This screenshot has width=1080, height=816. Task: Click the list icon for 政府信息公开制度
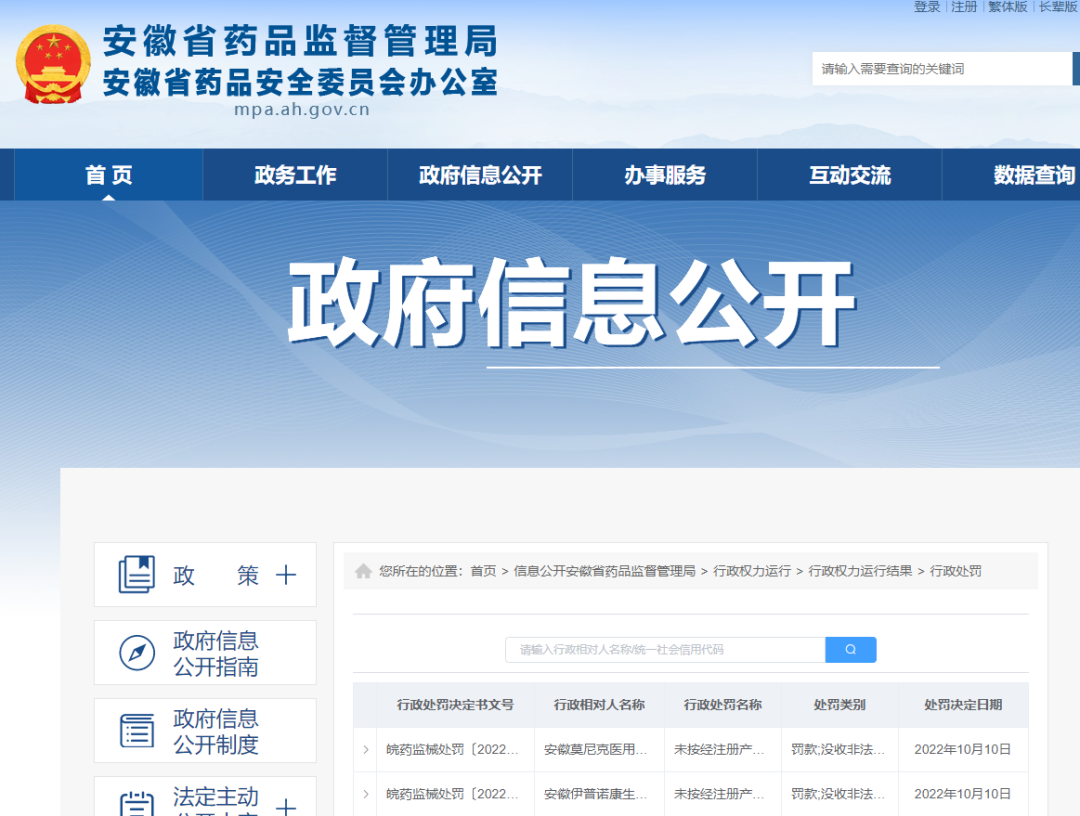pos(137,731)
